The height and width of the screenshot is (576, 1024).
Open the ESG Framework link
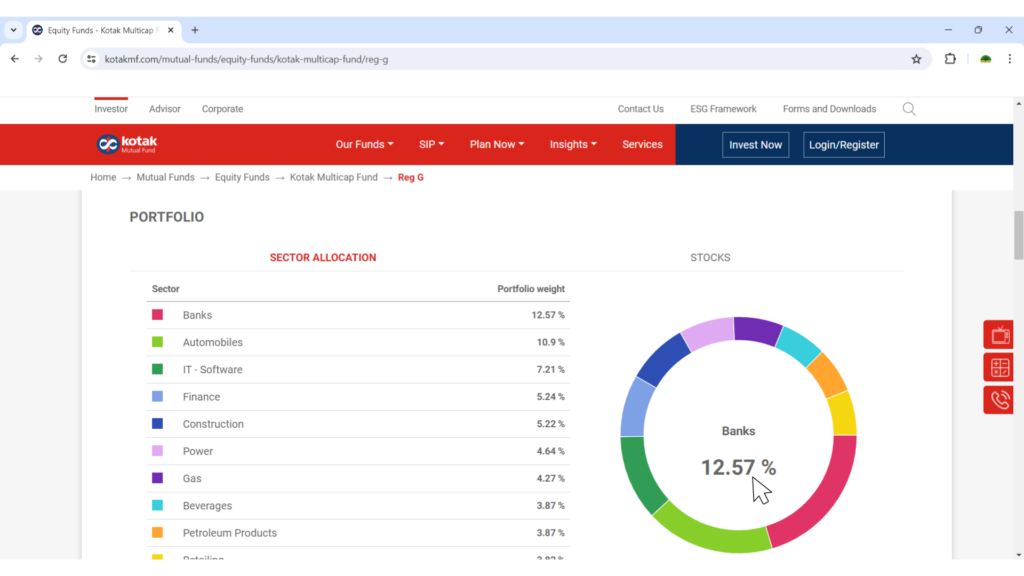click(x=723, y=109)
